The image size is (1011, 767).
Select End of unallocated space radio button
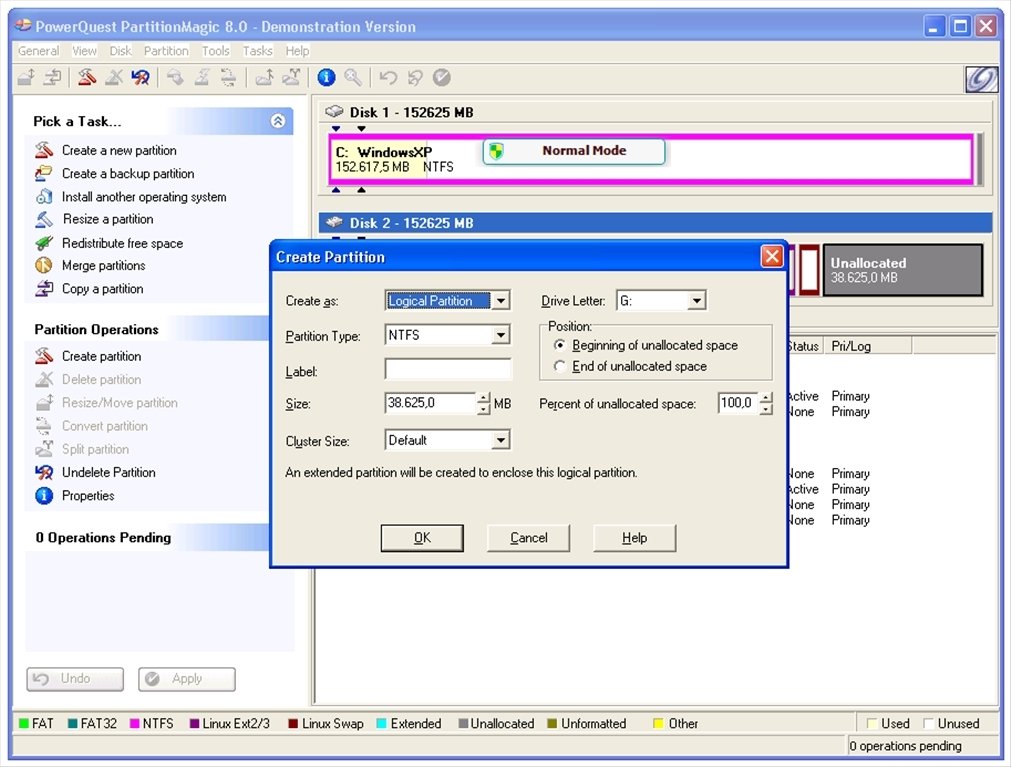coord(560,366)
